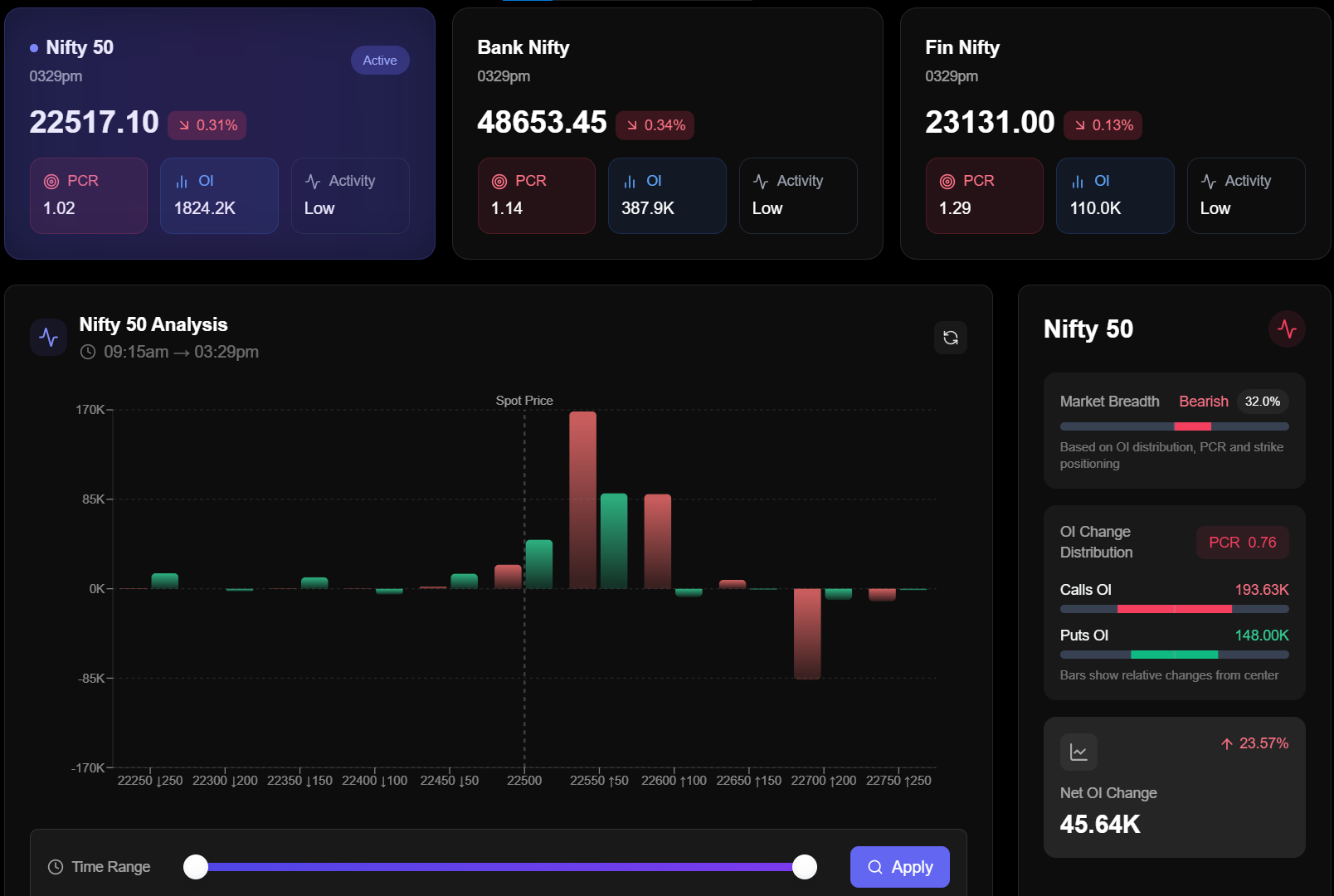
Task: Click the PCR value 1.29
Action: (955, 208)
